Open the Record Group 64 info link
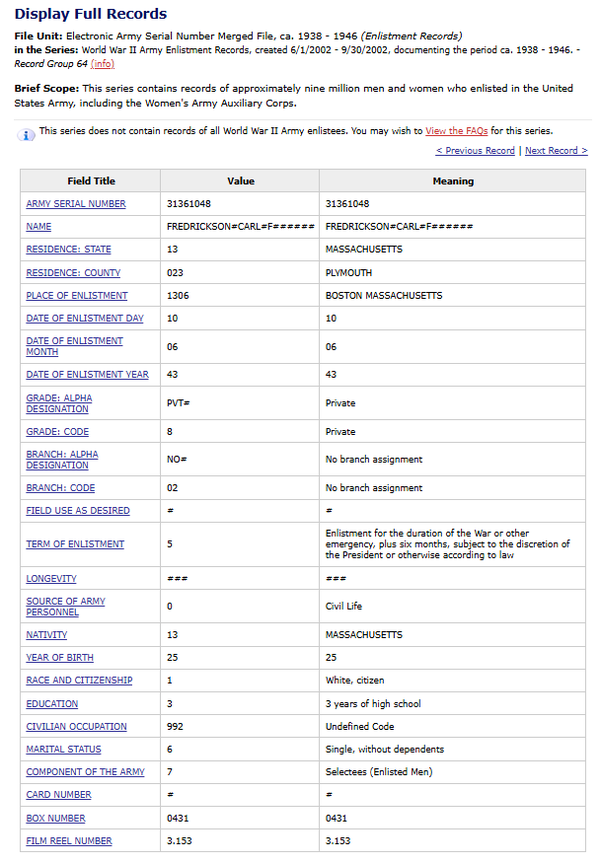 click(x=102, y=64)
